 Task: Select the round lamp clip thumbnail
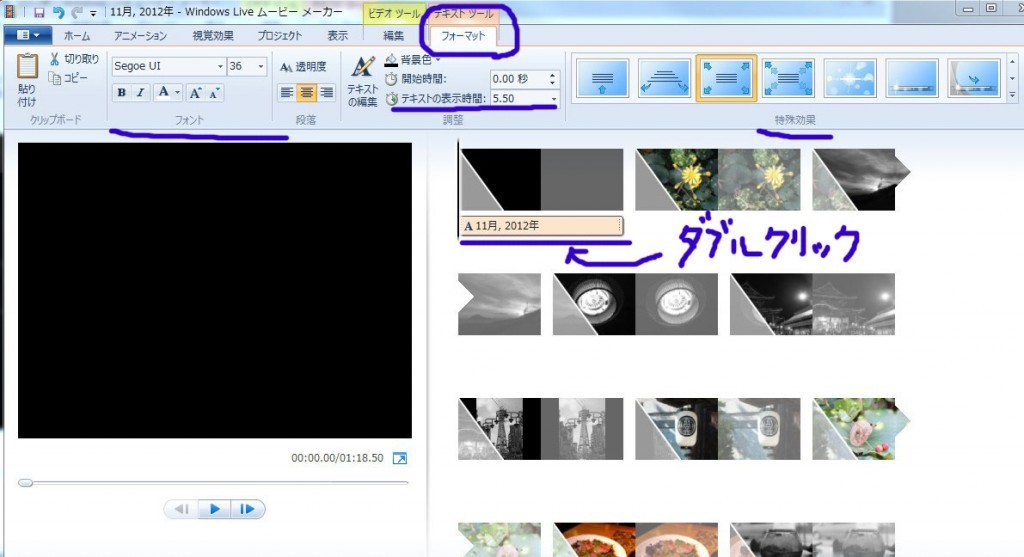pyautogui.click(x=635, y=304)
